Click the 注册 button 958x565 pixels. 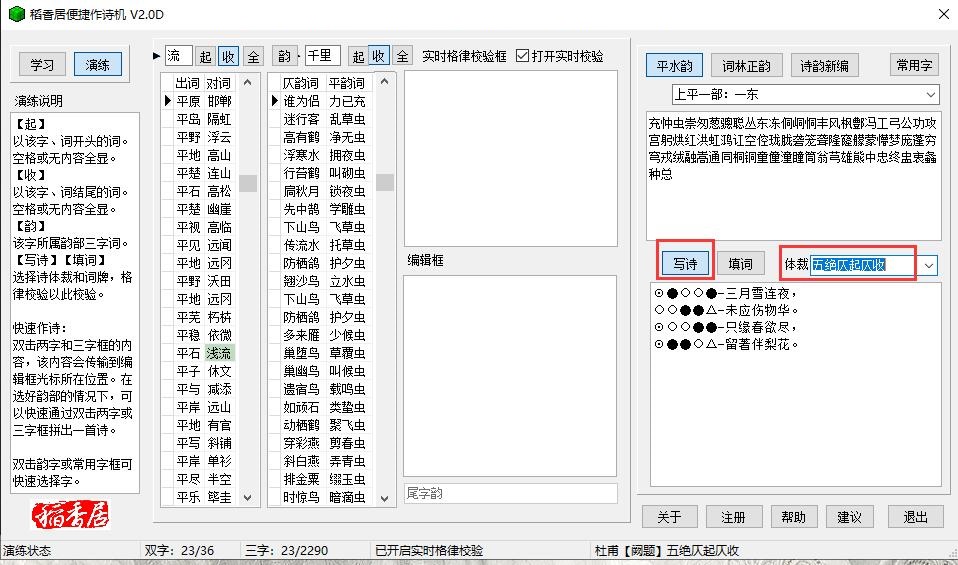point(733,517)
